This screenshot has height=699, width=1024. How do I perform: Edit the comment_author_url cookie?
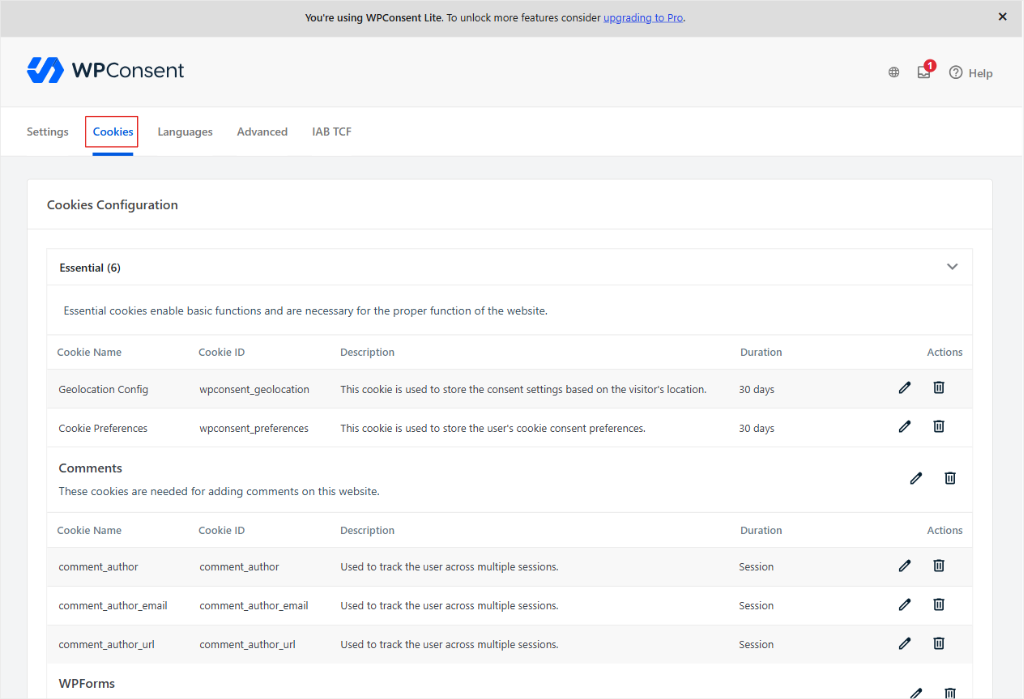pyautogui.click(x=904, y=643)
